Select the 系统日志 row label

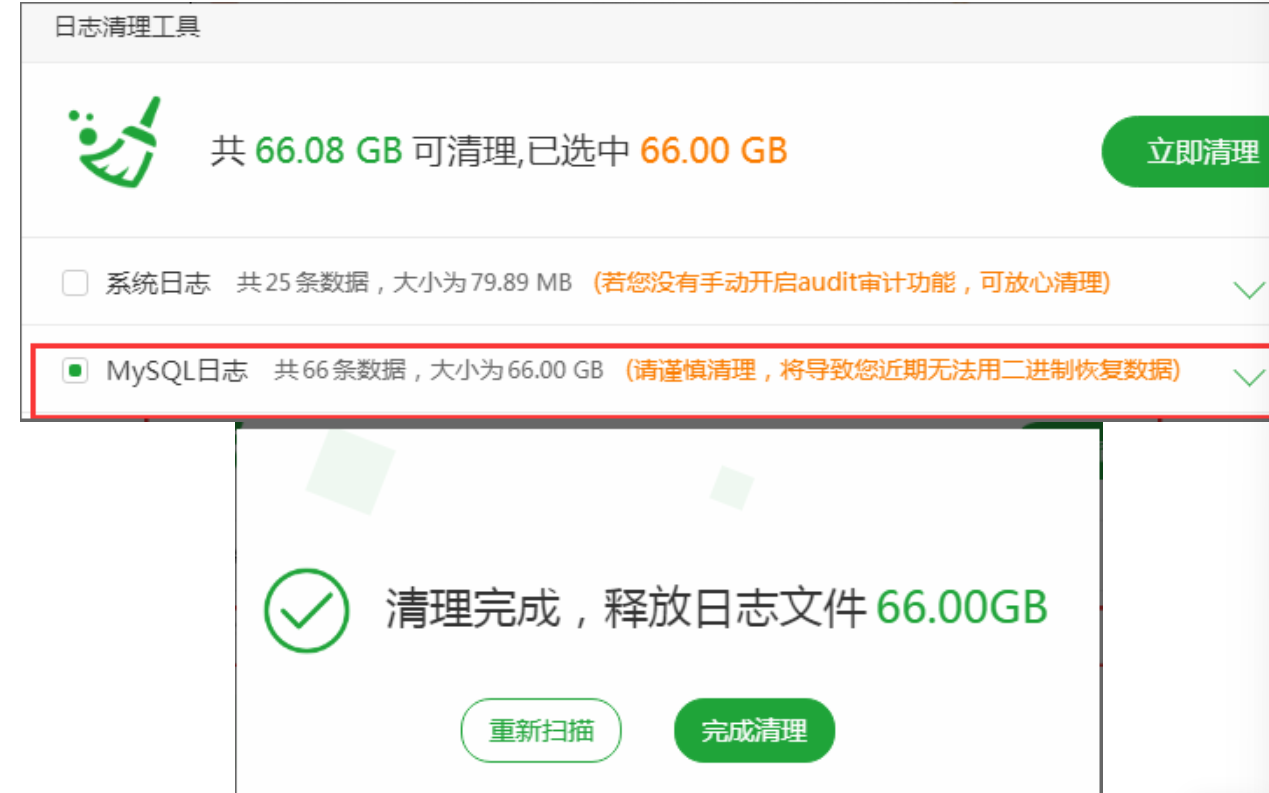[158, 284]
